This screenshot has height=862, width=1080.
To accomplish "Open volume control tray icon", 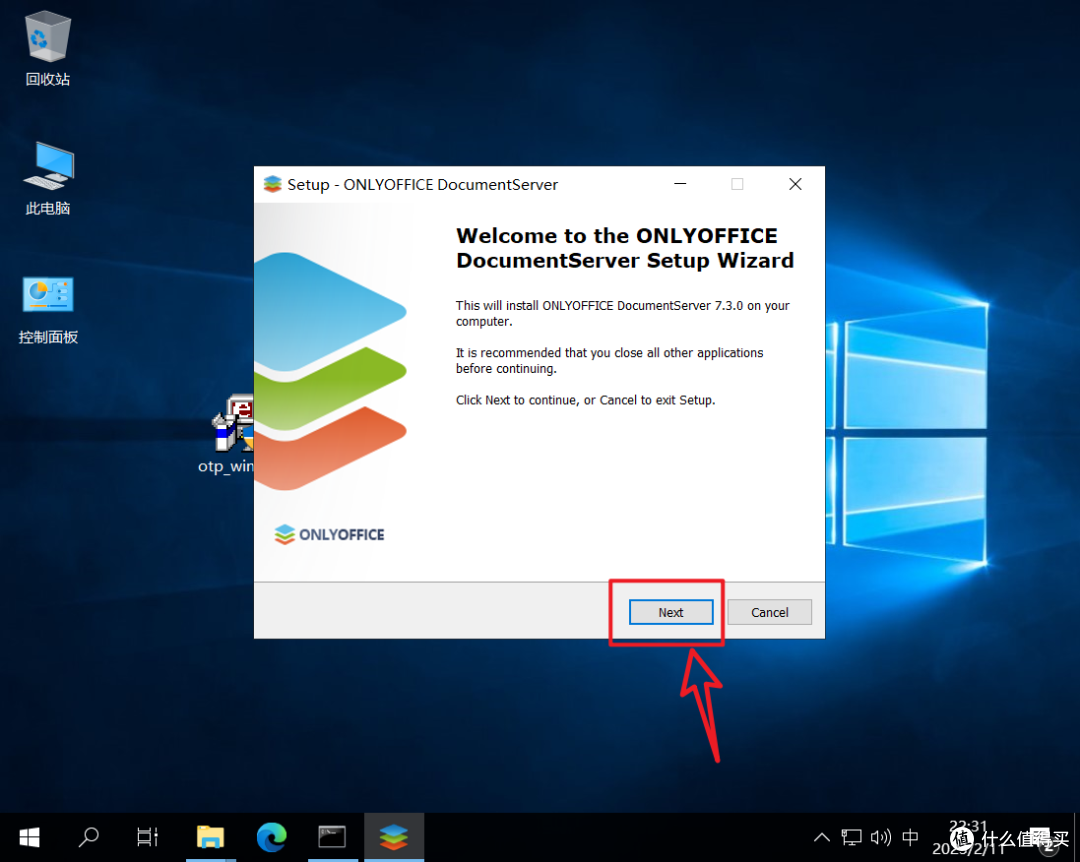I will (x=881, y=837).
